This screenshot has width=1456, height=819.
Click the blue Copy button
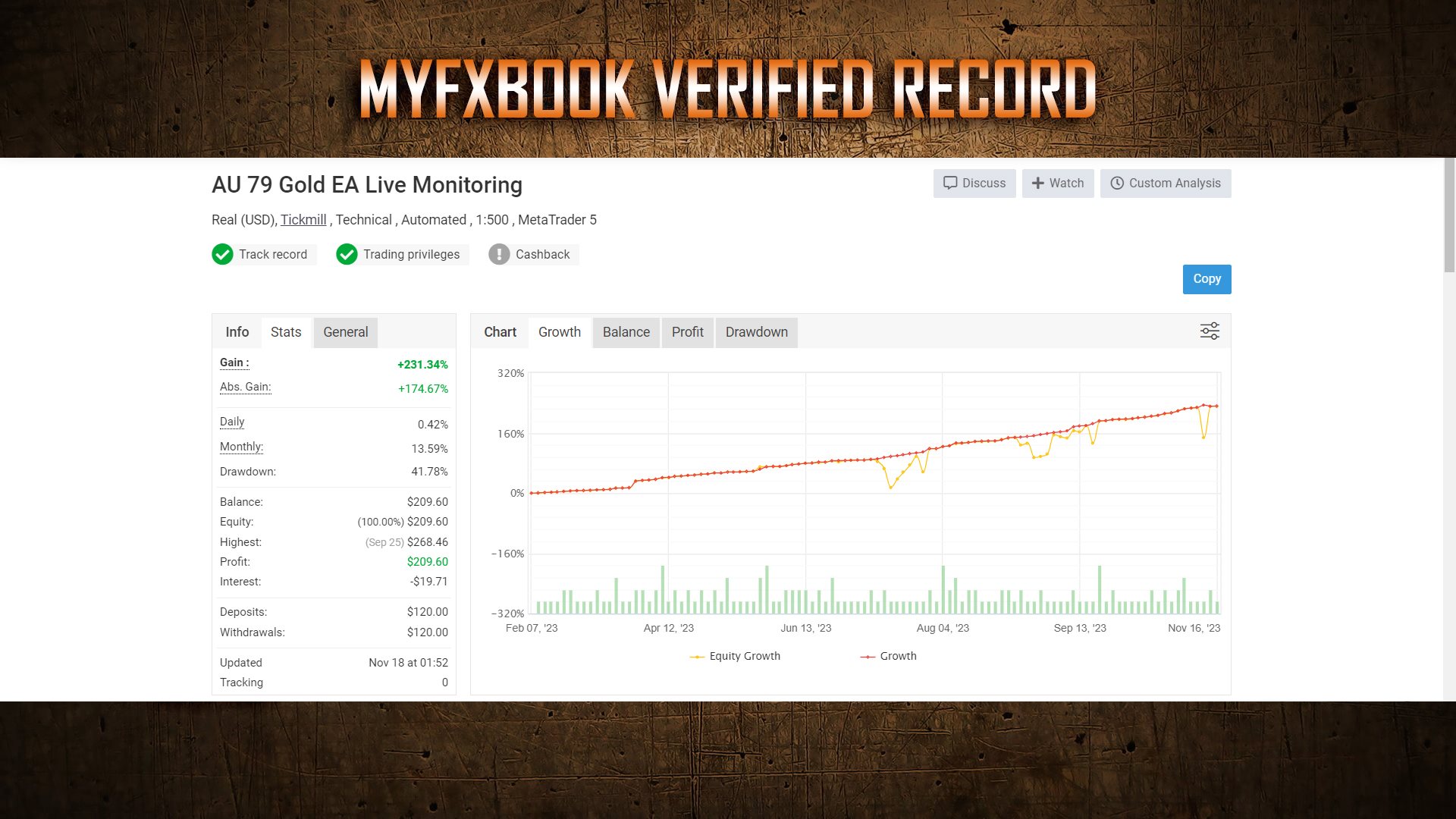point(1207,279)
